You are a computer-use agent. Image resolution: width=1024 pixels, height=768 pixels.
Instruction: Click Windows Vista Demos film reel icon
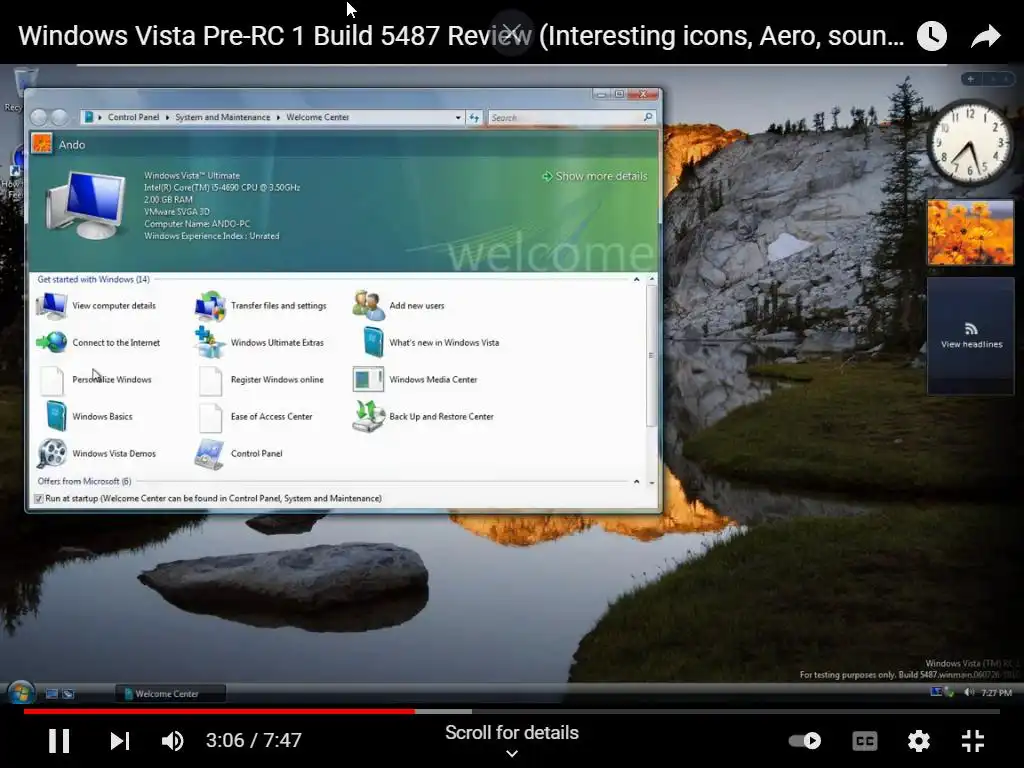[x=52, y=453]
